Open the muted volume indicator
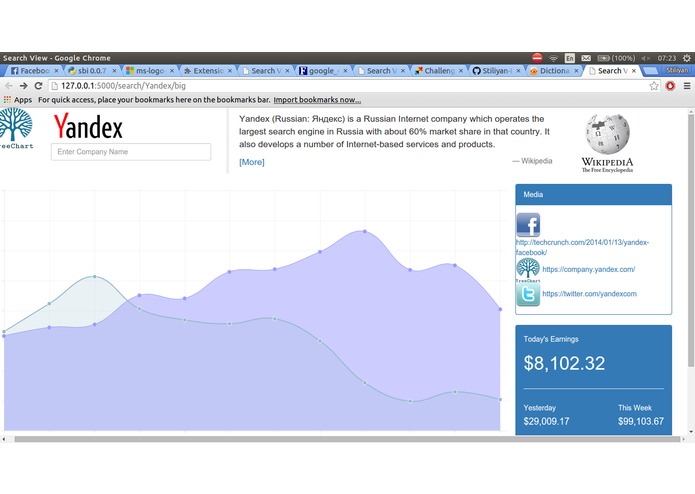The image size is (695, 494). point(646,58)
